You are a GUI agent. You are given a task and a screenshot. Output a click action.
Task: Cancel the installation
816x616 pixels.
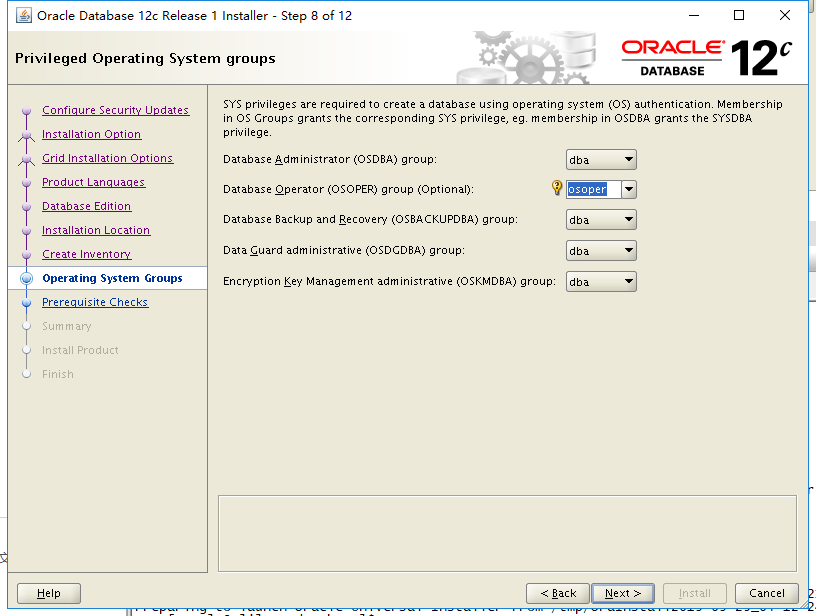click(x=767, y=593)
